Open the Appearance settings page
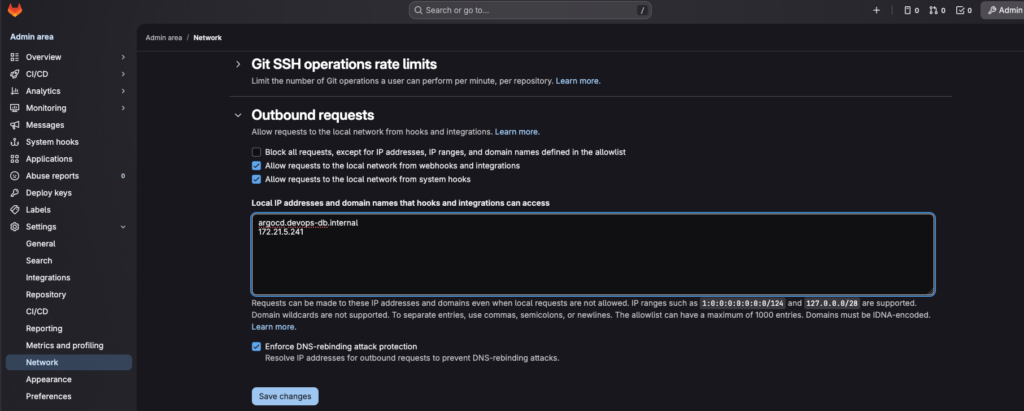Image resolution: width=1024 pixels, height=411 pixels. click(x=48, y=379)
